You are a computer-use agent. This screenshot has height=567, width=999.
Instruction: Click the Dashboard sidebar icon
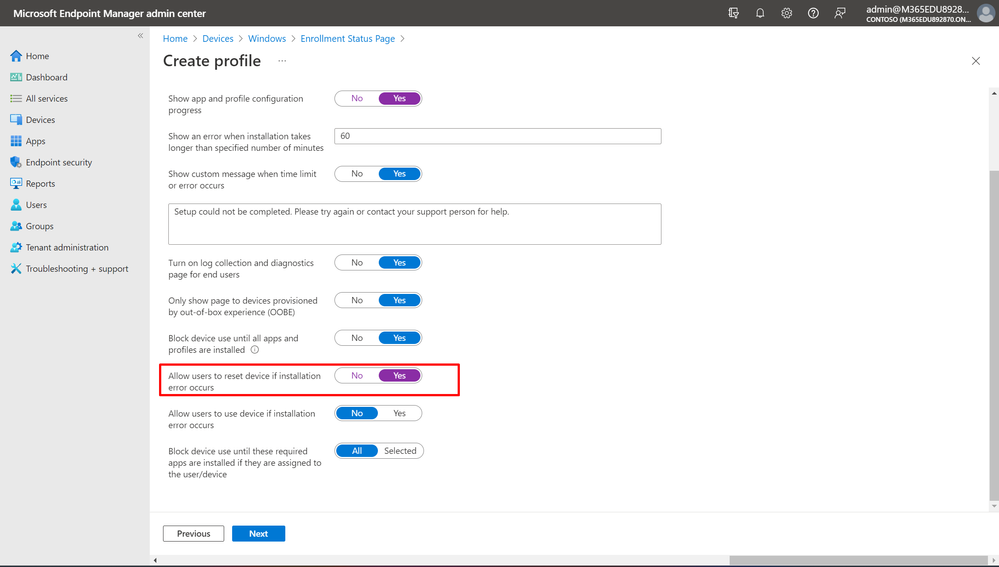click(16, 77)
